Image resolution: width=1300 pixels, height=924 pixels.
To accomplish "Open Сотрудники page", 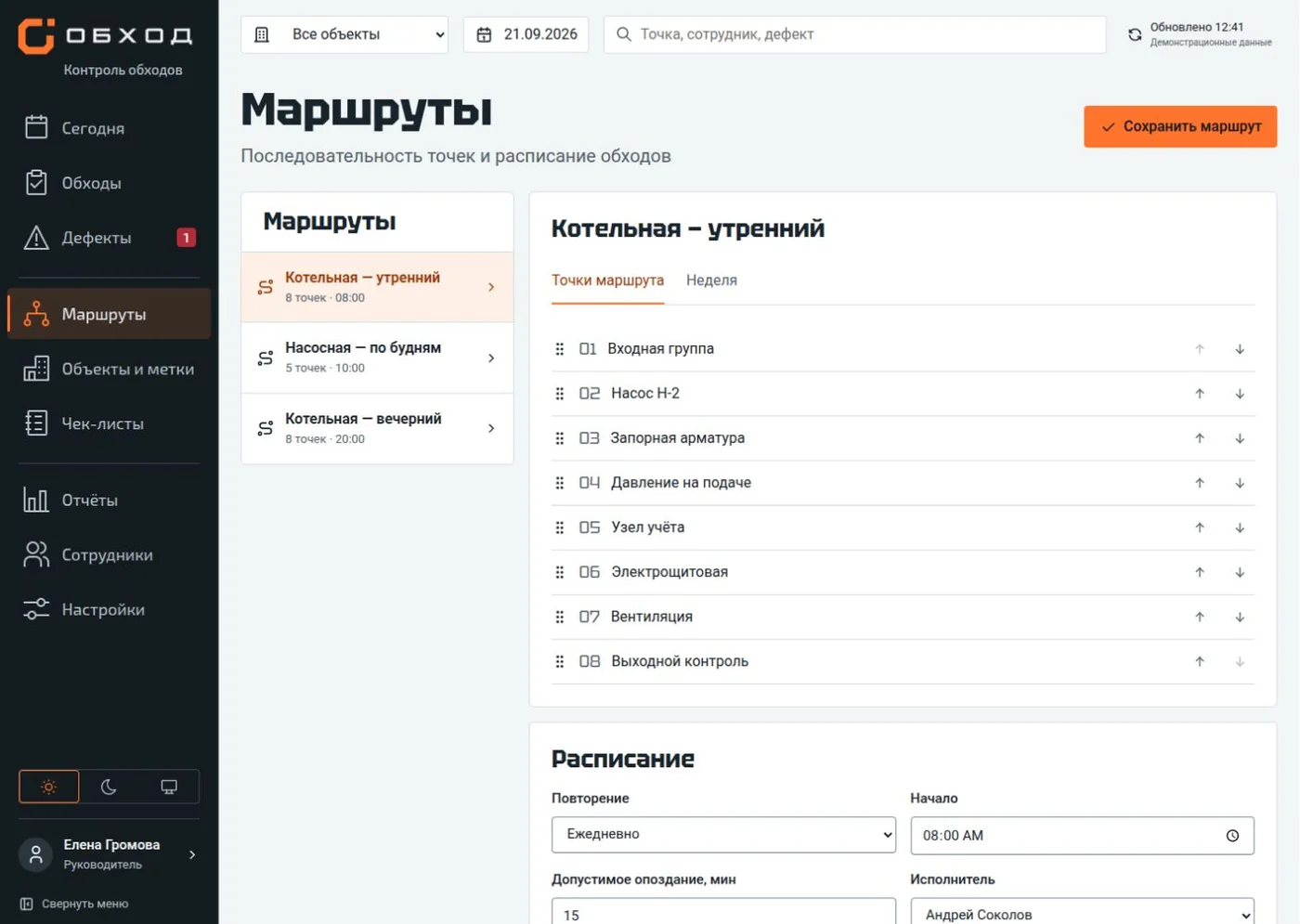I will coord(109,554).
